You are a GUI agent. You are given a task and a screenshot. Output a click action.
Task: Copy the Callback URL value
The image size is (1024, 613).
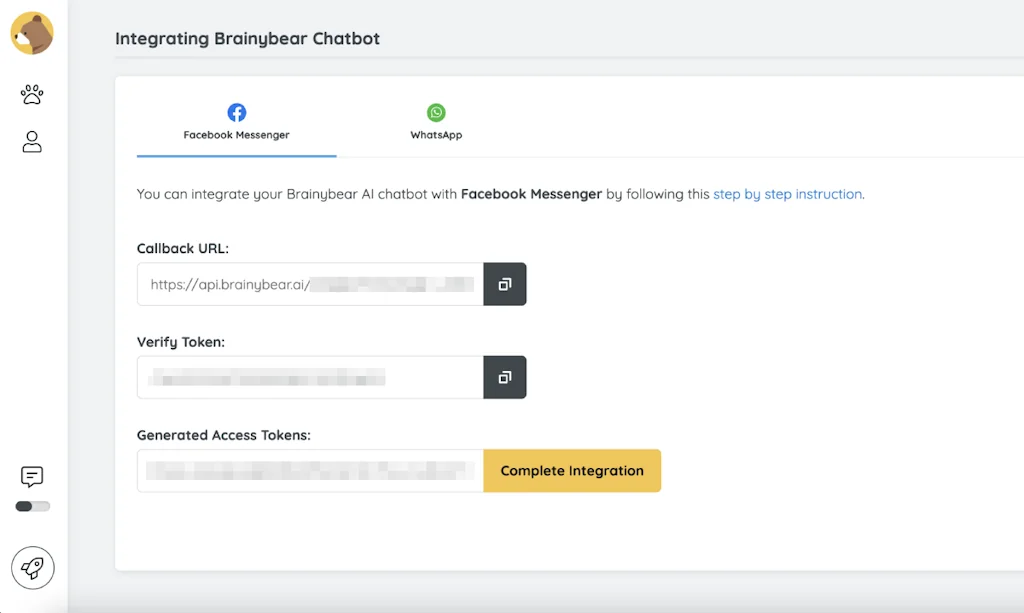point(505,284)
